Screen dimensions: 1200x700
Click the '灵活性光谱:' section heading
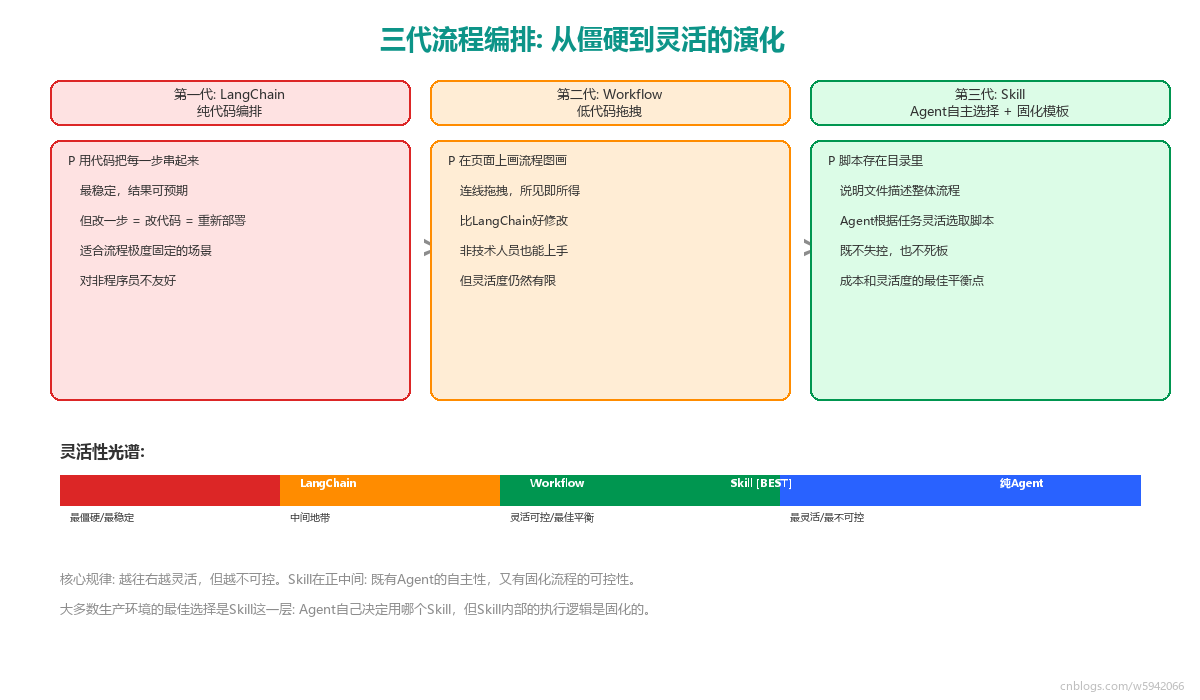click(103, 452)
